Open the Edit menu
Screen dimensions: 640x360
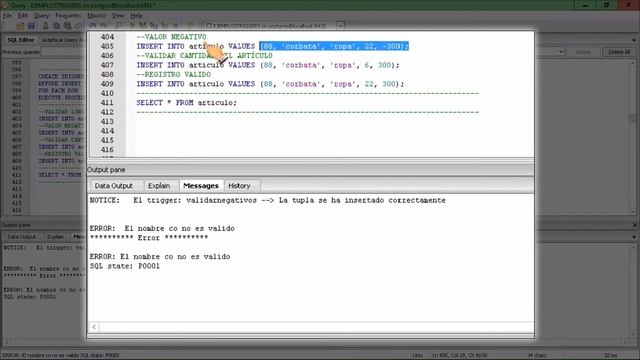pos(22,16)
